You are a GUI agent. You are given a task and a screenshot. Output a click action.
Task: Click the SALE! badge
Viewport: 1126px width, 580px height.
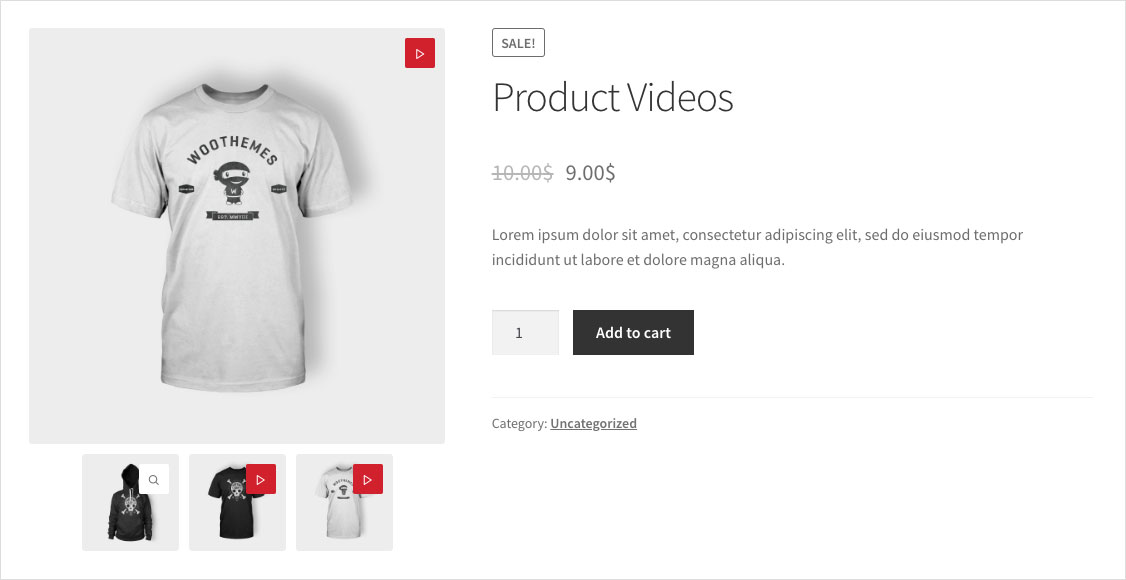click(x=518, y=43)
